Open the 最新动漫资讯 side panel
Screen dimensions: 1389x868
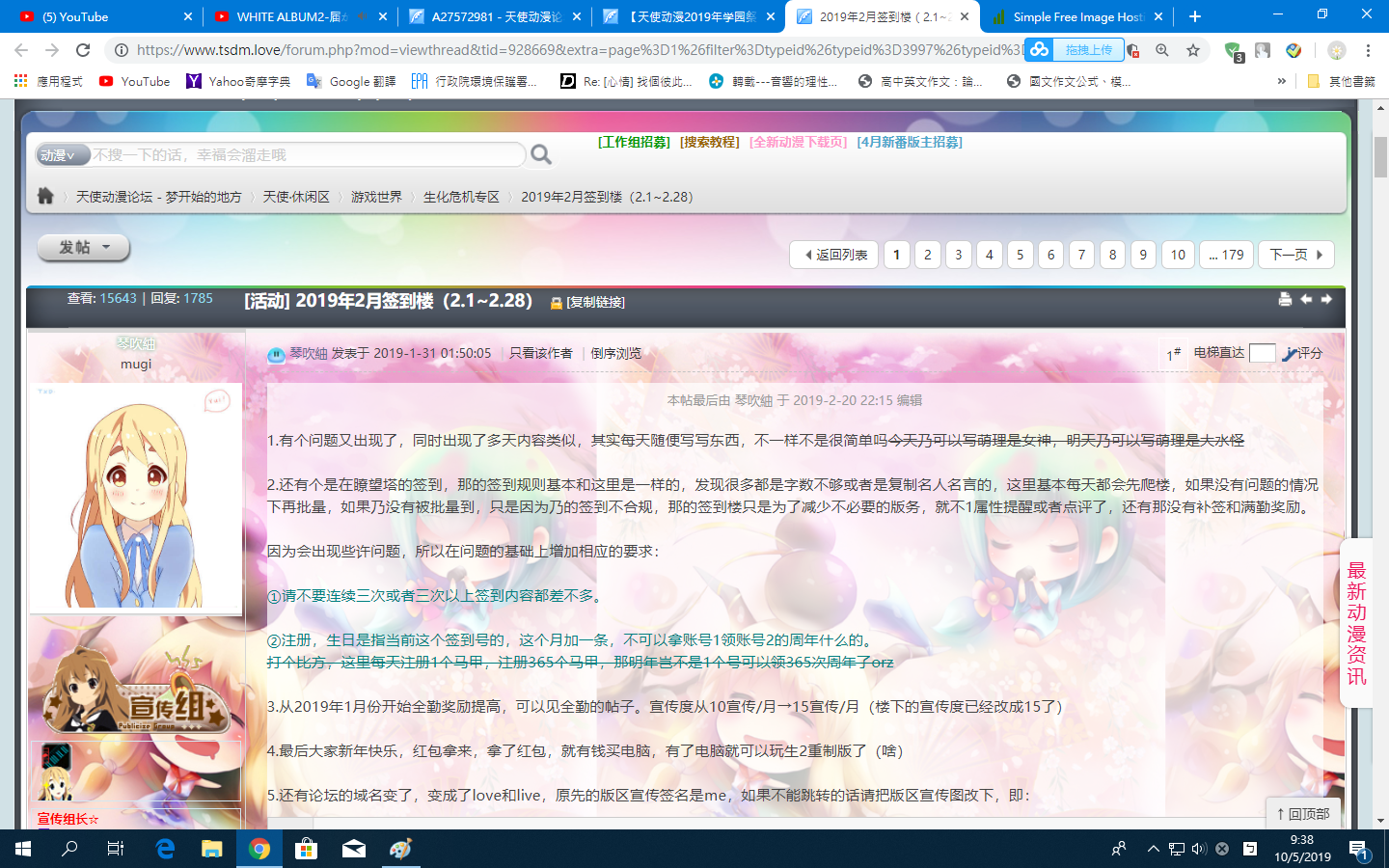1356,623
